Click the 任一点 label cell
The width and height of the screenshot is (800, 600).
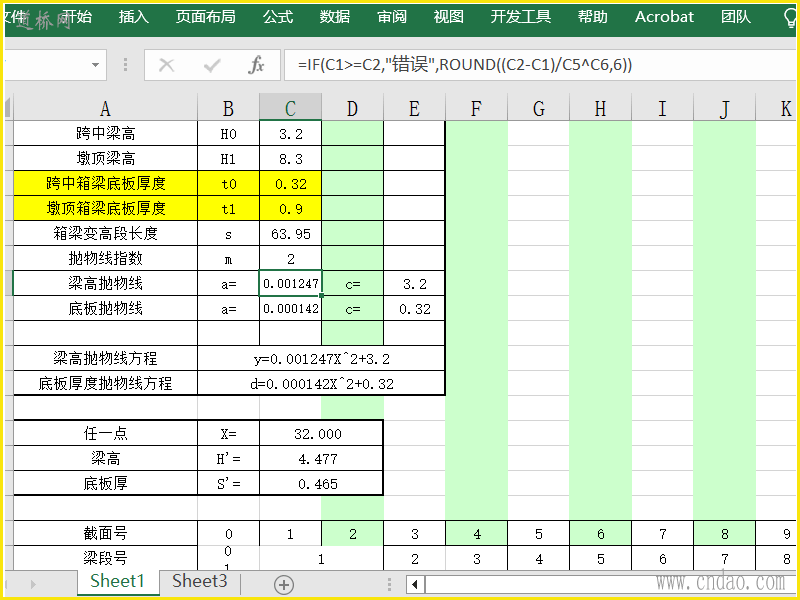(x=105, y=433)
